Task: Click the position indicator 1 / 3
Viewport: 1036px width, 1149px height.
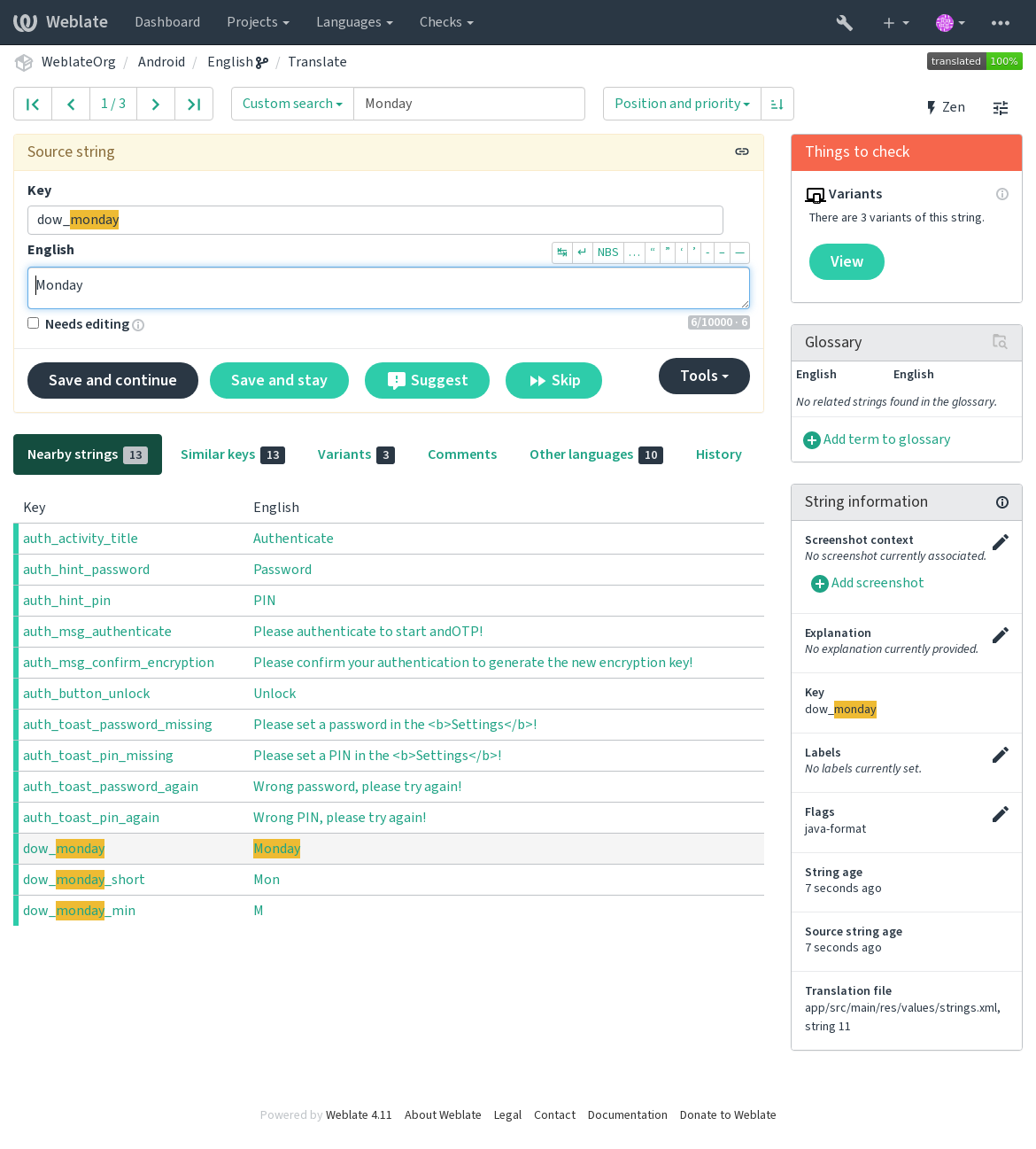Action: point(113,104)
